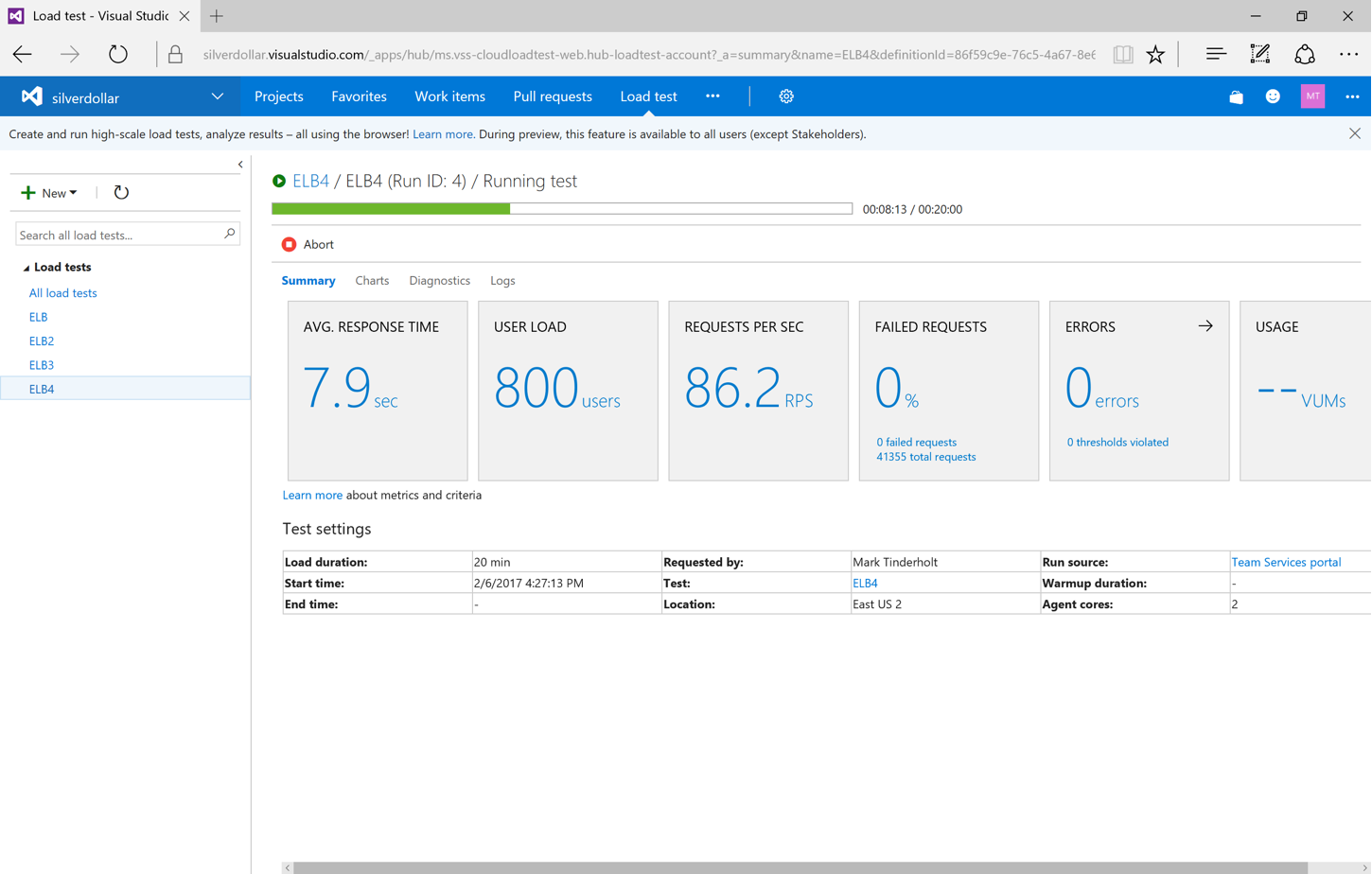This screenshot has width=1372, height=874.
Task: Select All load tests
Action: 62,293
